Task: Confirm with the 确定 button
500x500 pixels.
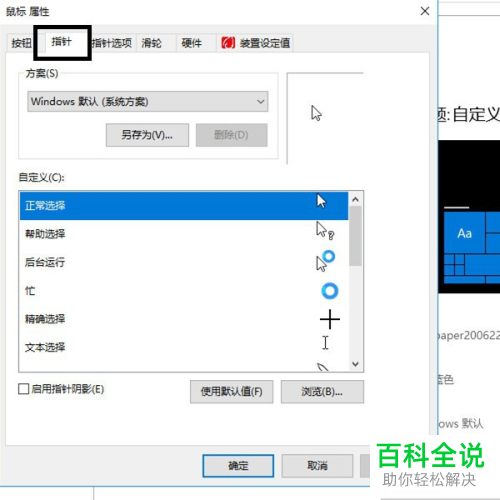Action: [x=238, y=466]
